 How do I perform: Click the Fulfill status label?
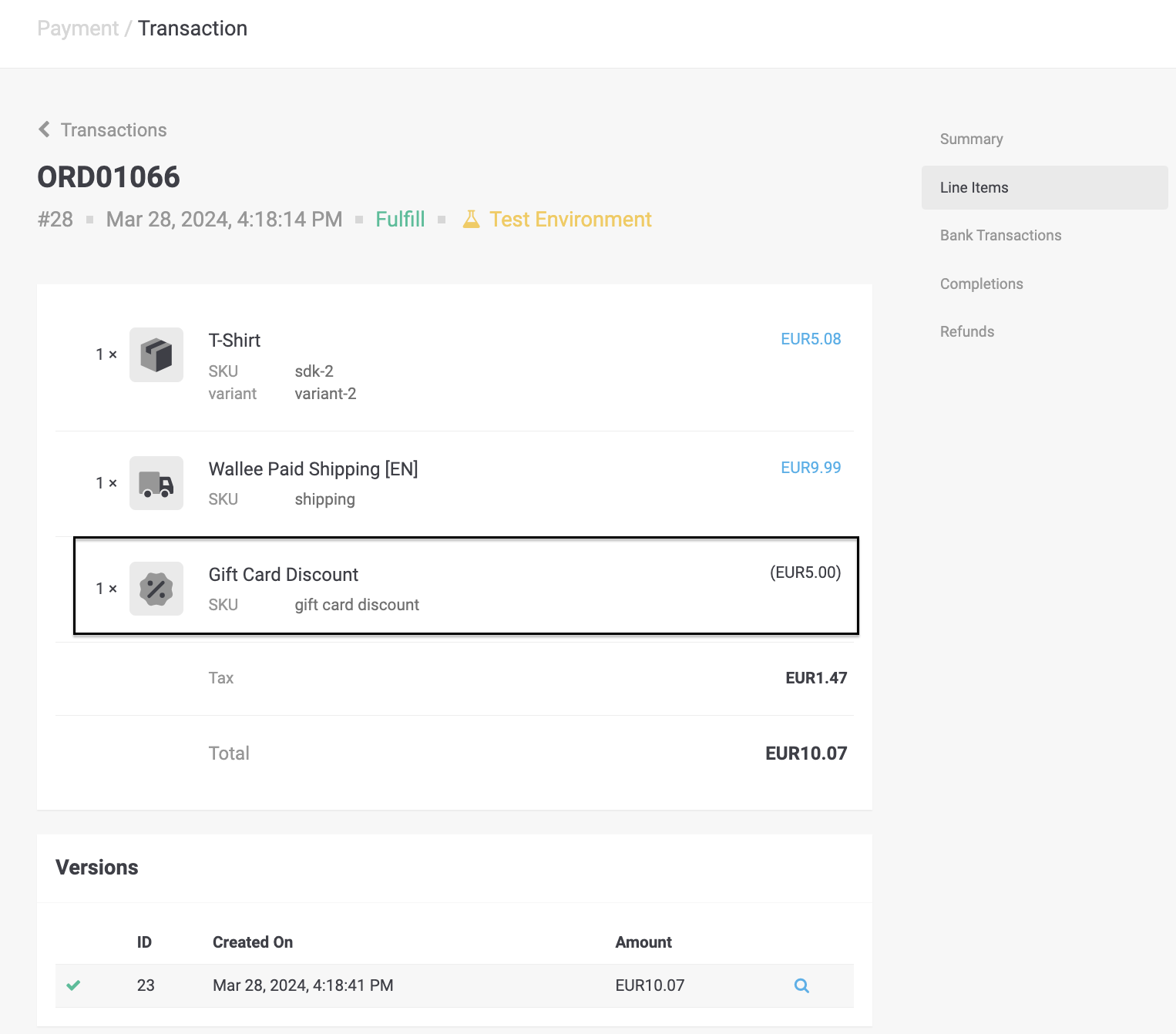pyautogui.click(x=400, y=220)
